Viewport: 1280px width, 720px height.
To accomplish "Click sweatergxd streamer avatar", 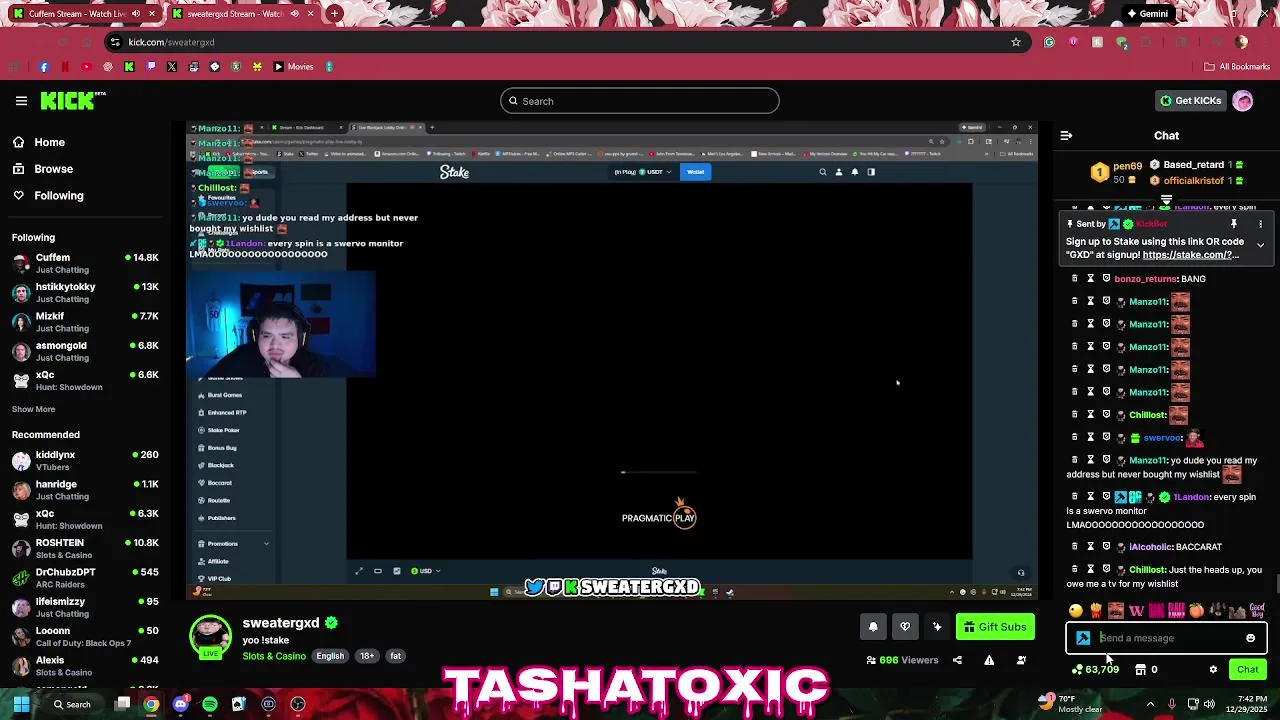I will coord(210,638).
